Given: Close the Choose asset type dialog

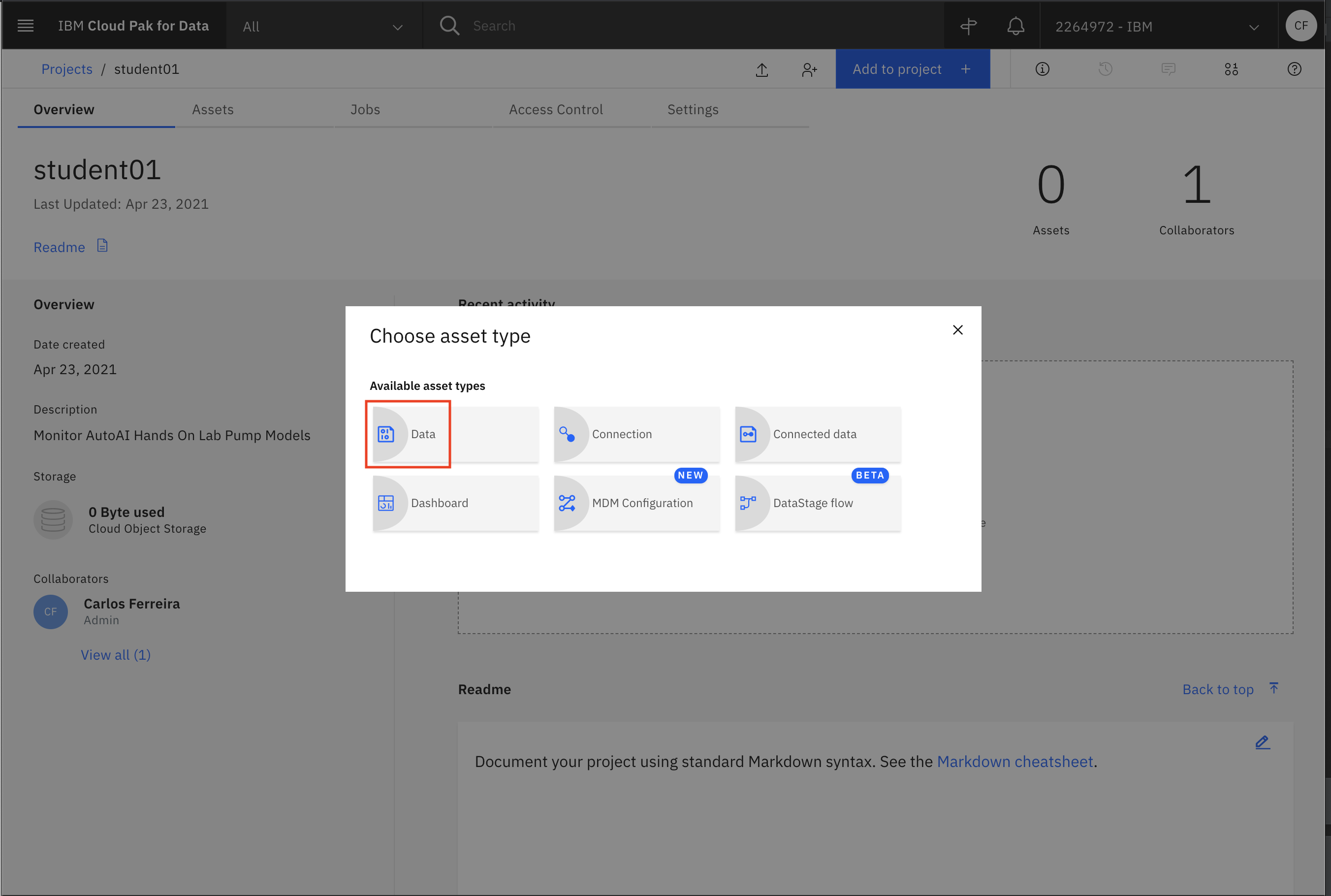Looking at the screenshot, I should [x=958, y=330].
